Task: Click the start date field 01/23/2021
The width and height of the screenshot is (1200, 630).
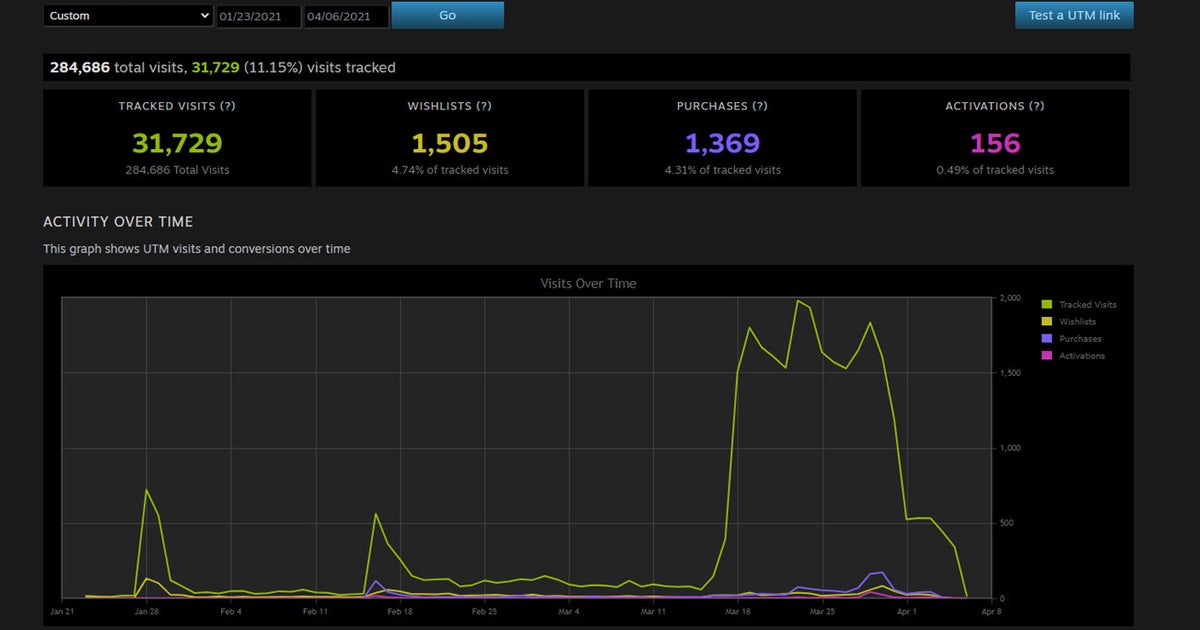Action: [258, 16]
